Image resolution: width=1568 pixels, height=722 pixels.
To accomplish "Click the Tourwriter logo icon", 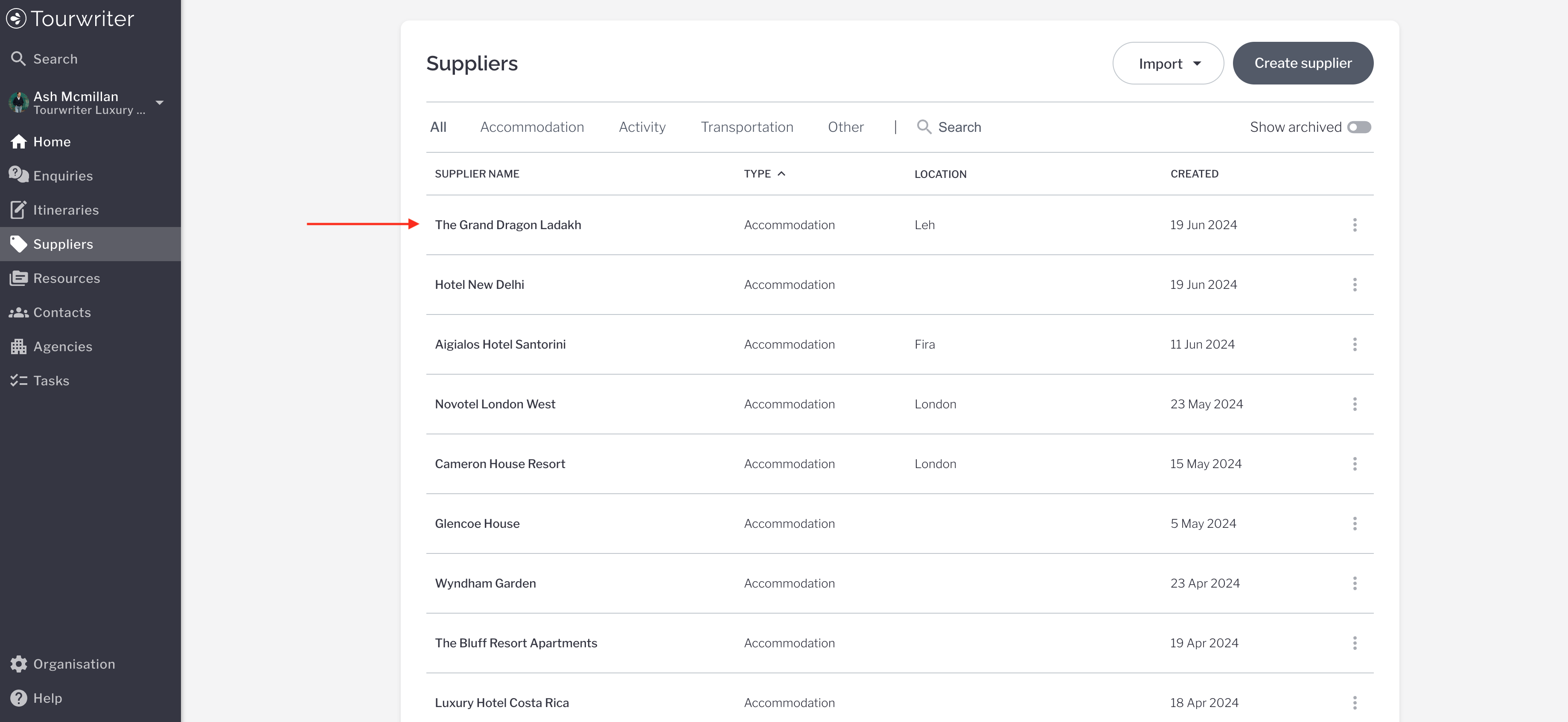I will tap(17, 18).
